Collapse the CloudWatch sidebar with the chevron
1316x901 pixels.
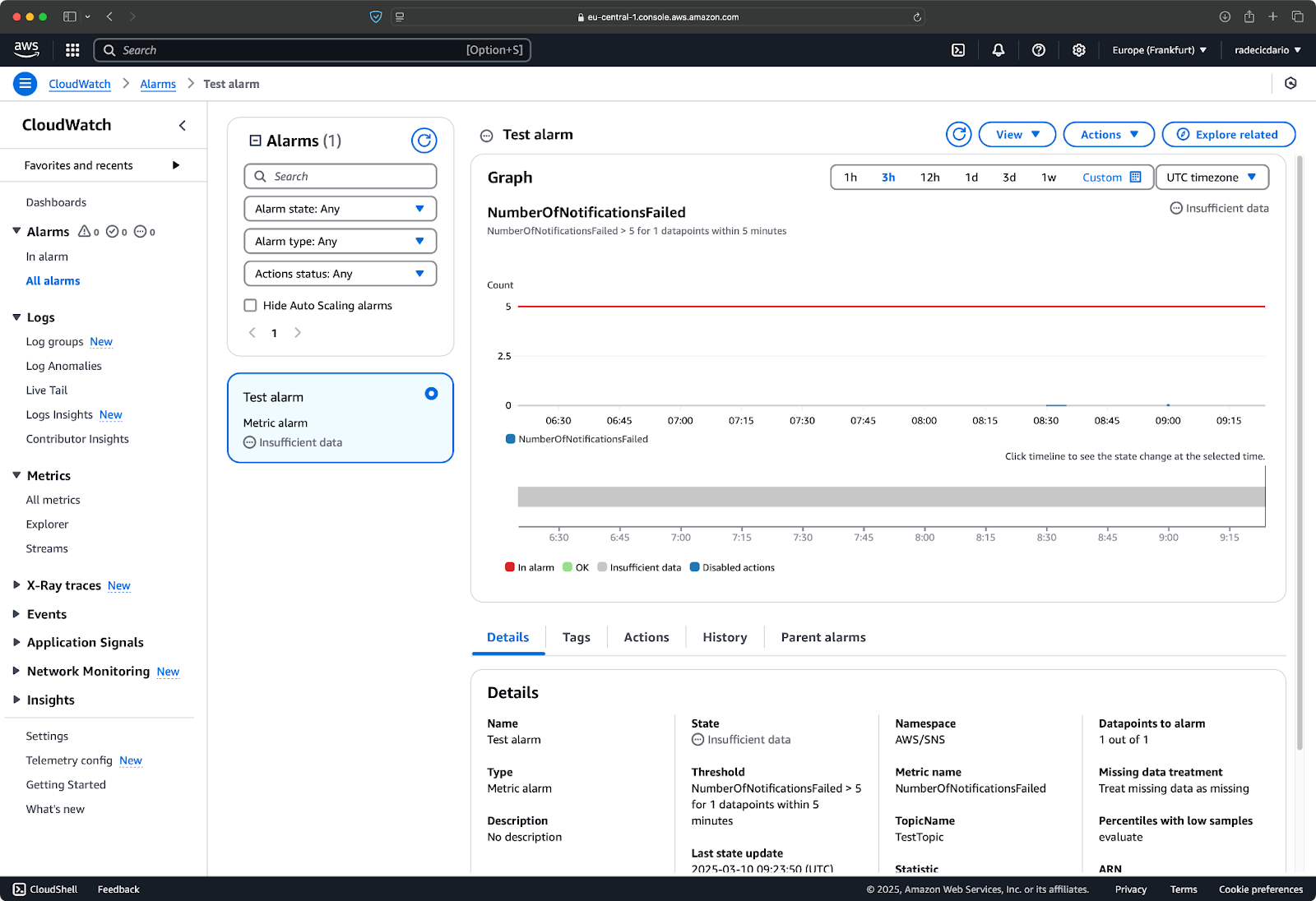(183, 125)
